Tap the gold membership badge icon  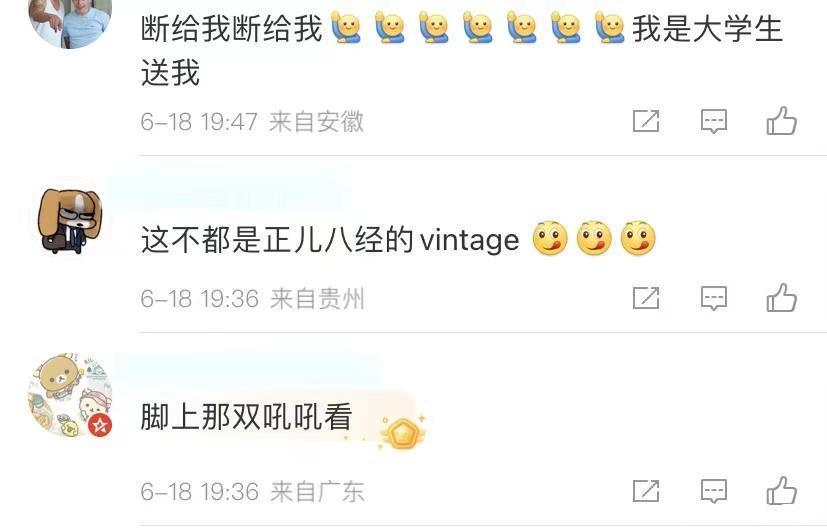click(403, 433)
